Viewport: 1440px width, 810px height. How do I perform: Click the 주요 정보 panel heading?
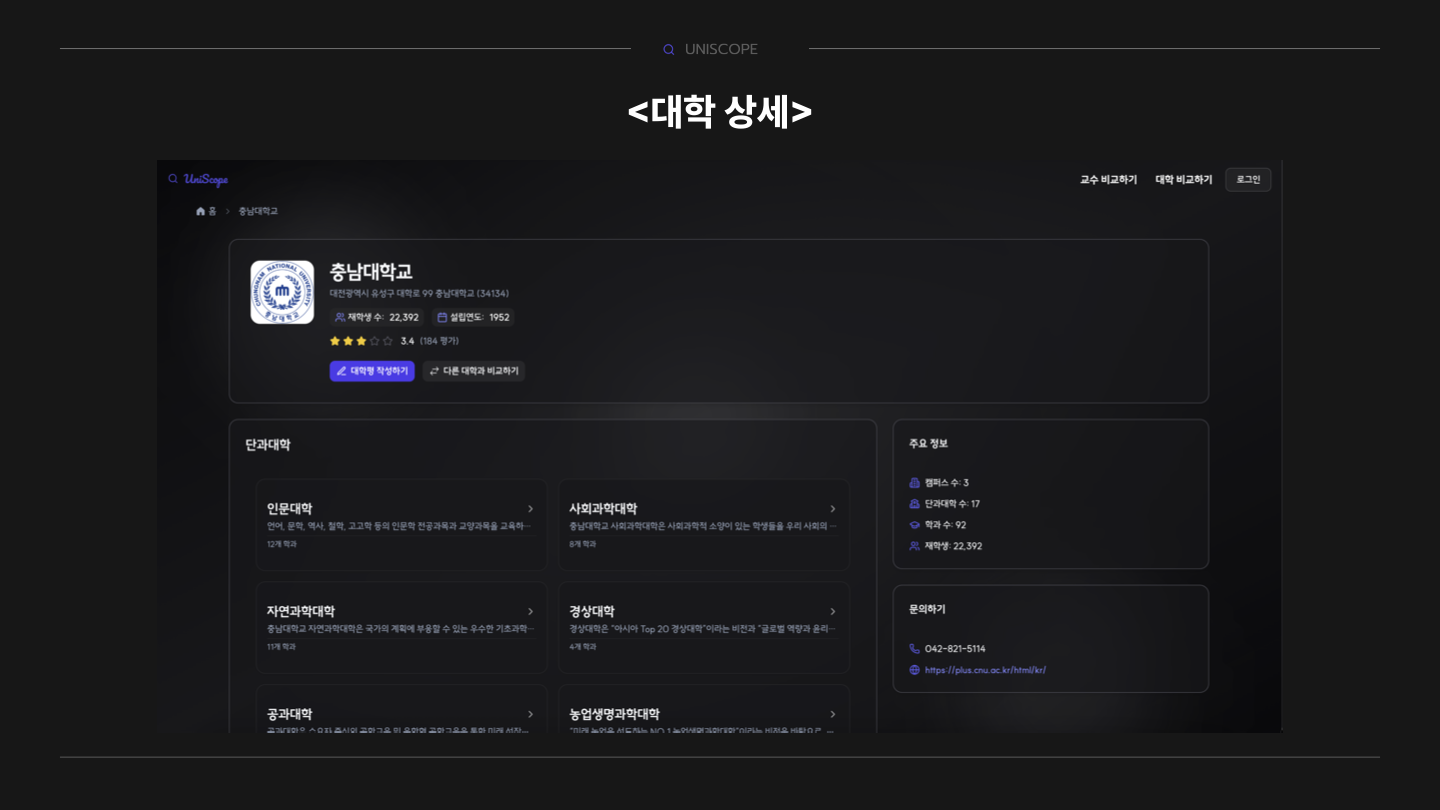(x=928, y=444)
